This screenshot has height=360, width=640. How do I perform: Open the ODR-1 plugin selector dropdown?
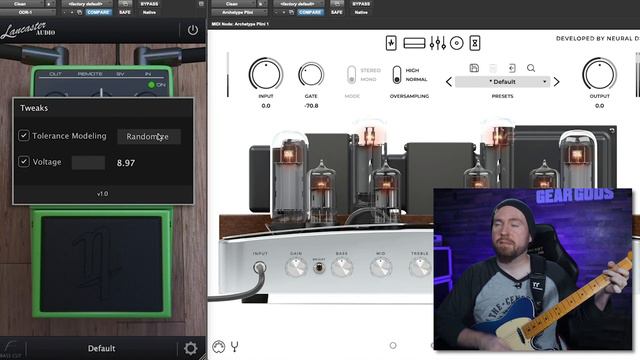pyautogui.click(x=28, y=12)
